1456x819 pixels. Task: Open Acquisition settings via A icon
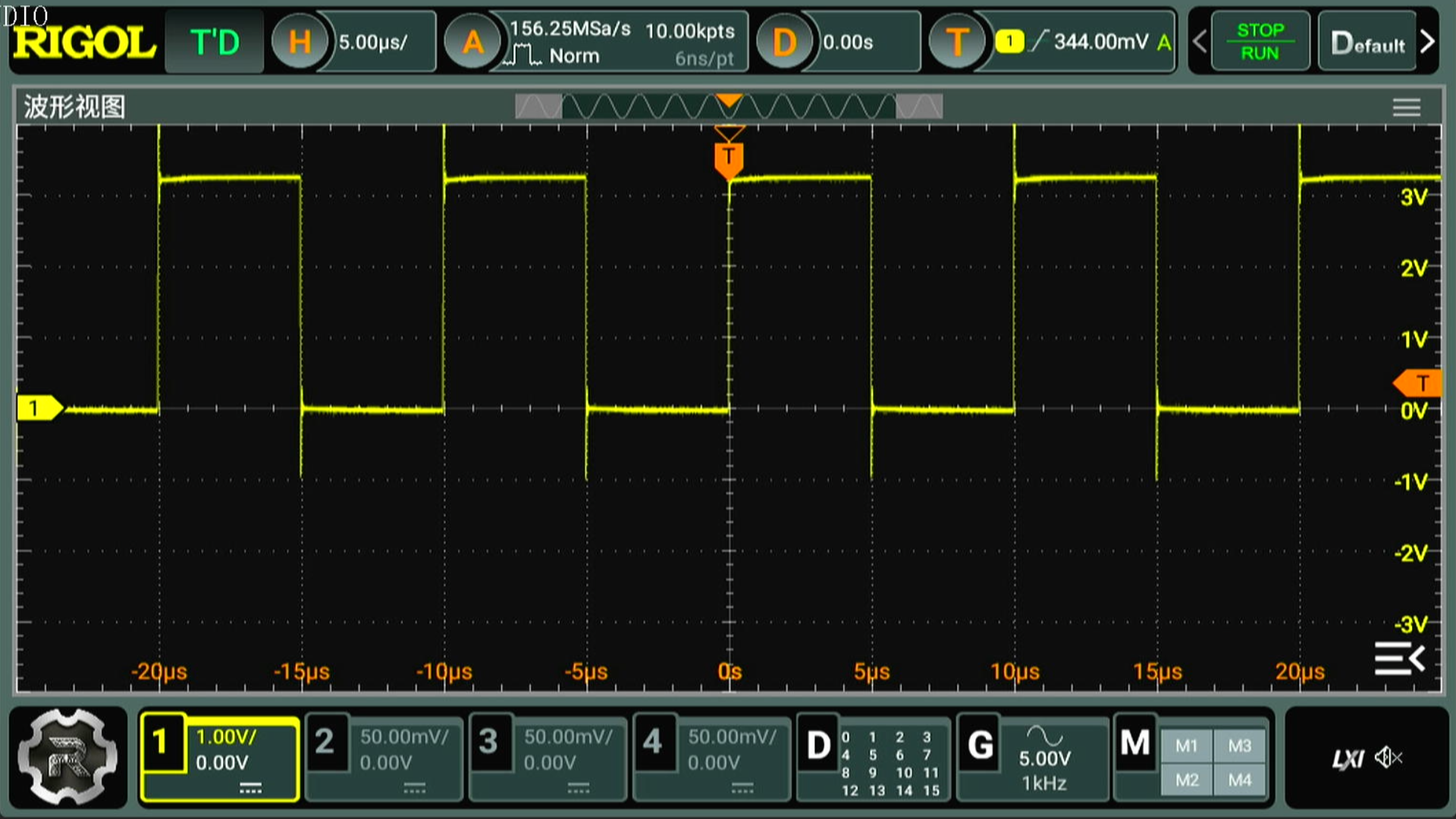click(x=472, y=42)
